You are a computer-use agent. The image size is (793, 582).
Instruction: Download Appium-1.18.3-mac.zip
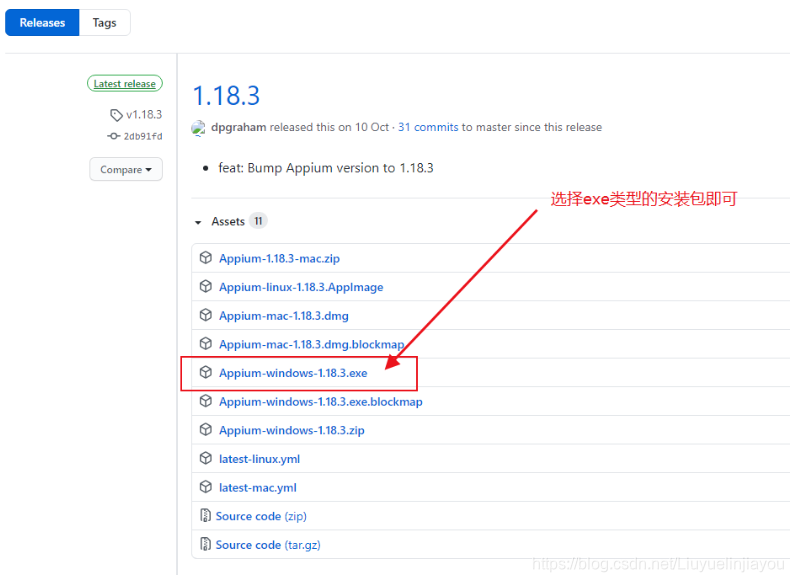click(x=279, y=258)
